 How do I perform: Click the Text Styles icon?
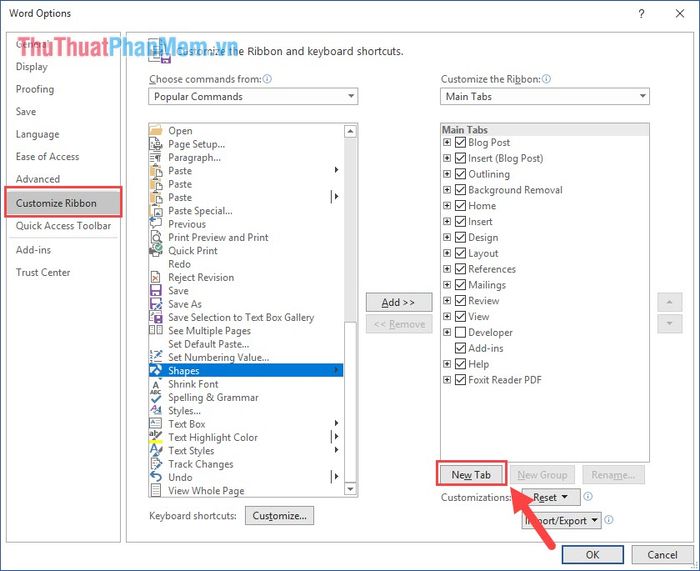[x=156, y=450]
